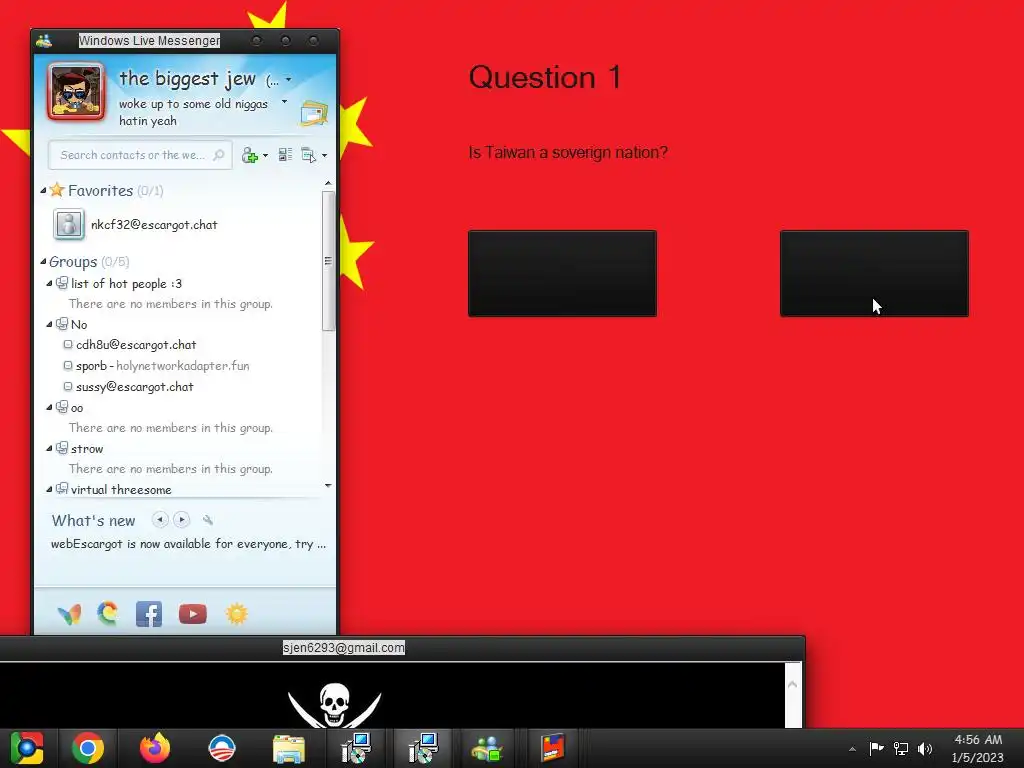Open the Facebook icon in Messenger
The image size is (1024, 768).
[x=149, y=615]
